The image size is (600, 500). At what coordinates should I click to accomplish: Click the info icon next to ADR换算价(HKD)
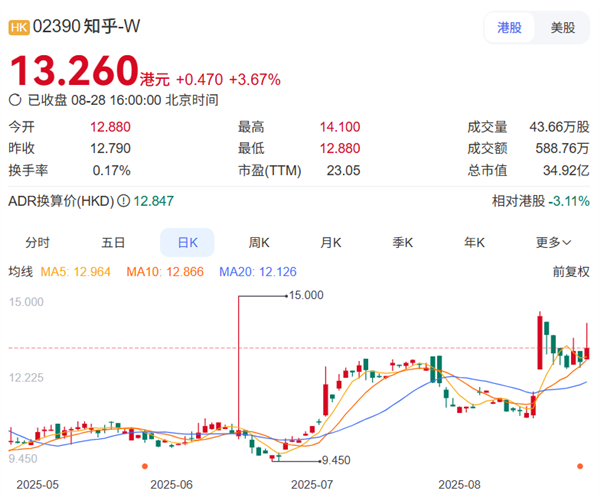point(124,201)
